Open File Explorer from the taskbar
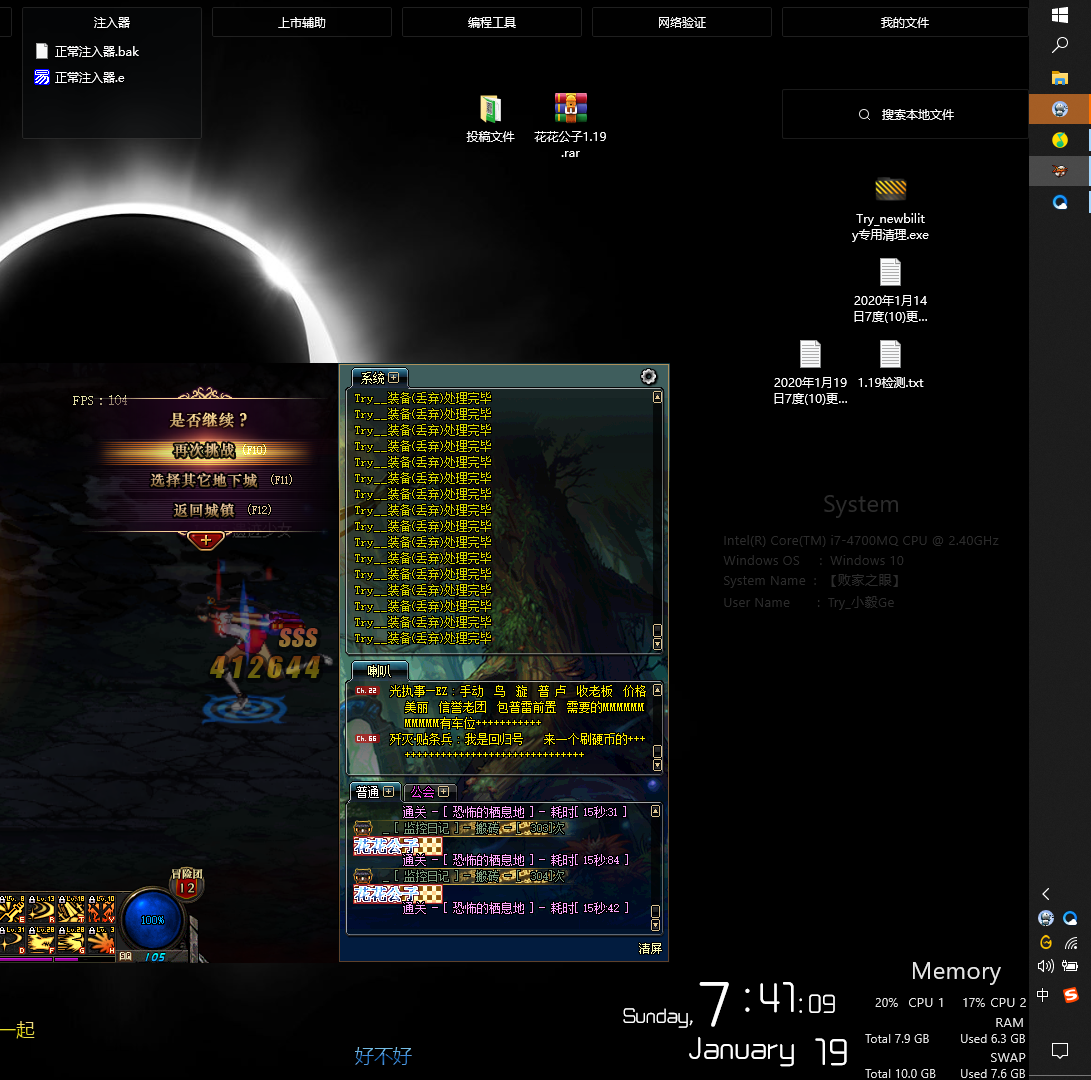Screen dimensions: 1091x1080 1060,77
